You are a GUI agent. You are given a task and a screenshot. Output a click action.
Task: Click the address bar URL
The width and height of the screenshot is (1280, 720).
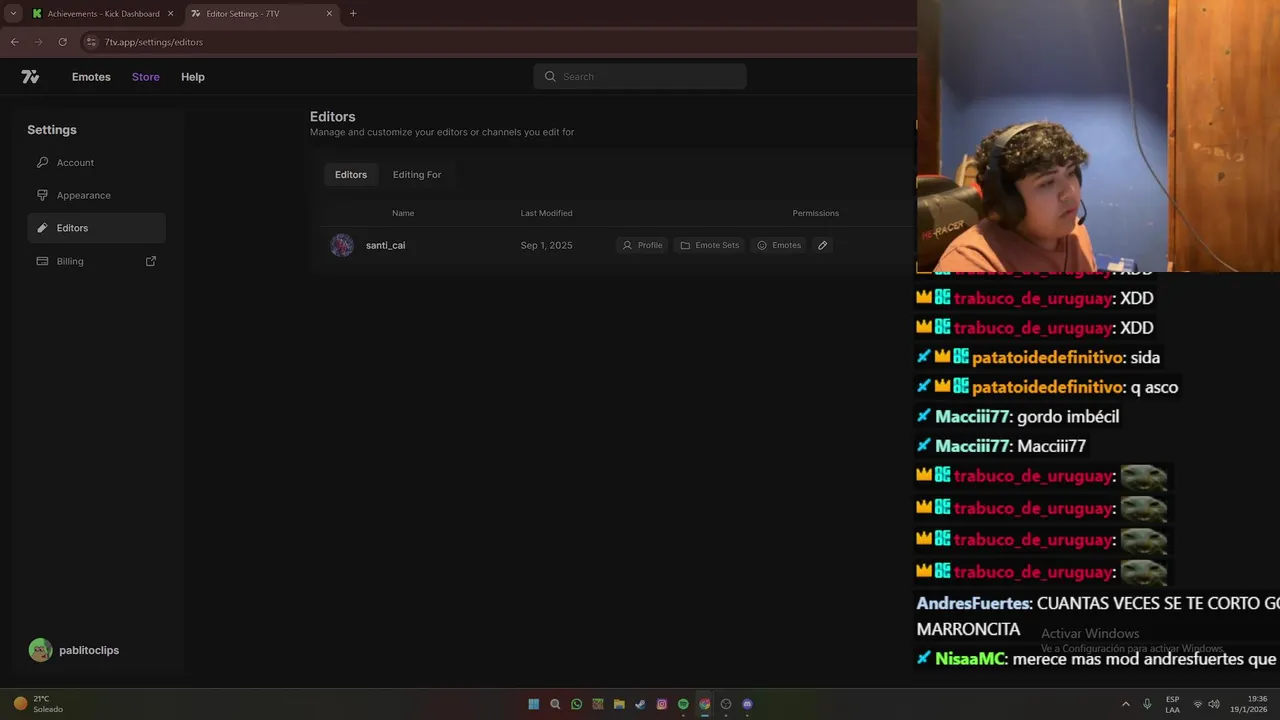coord(154,42)
